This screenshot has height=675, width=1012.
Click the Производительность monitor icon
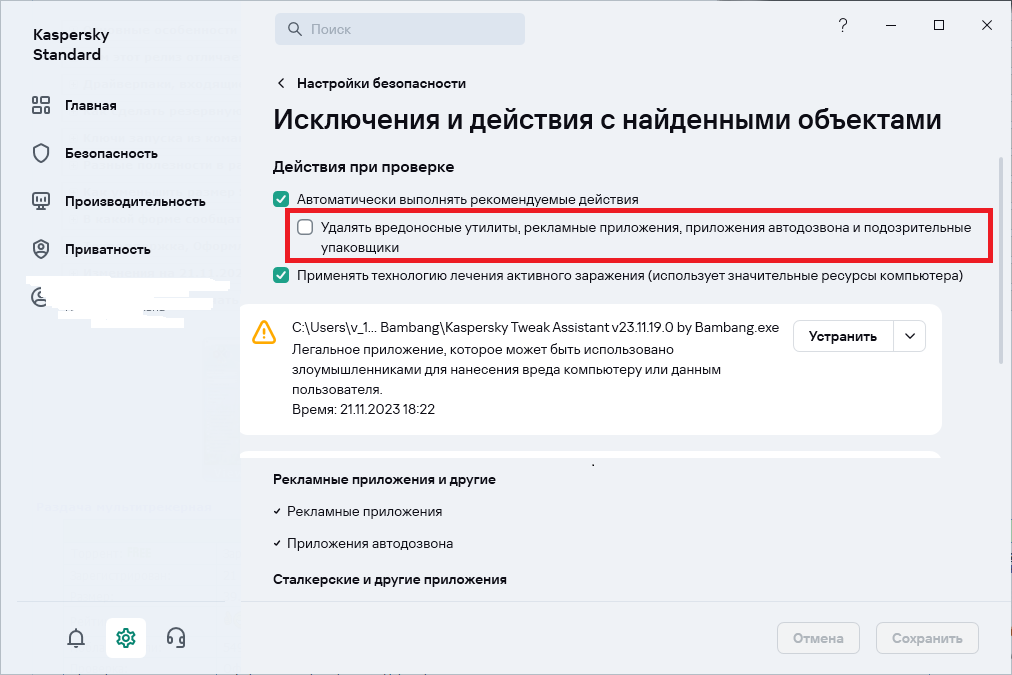tap(41, 201)
